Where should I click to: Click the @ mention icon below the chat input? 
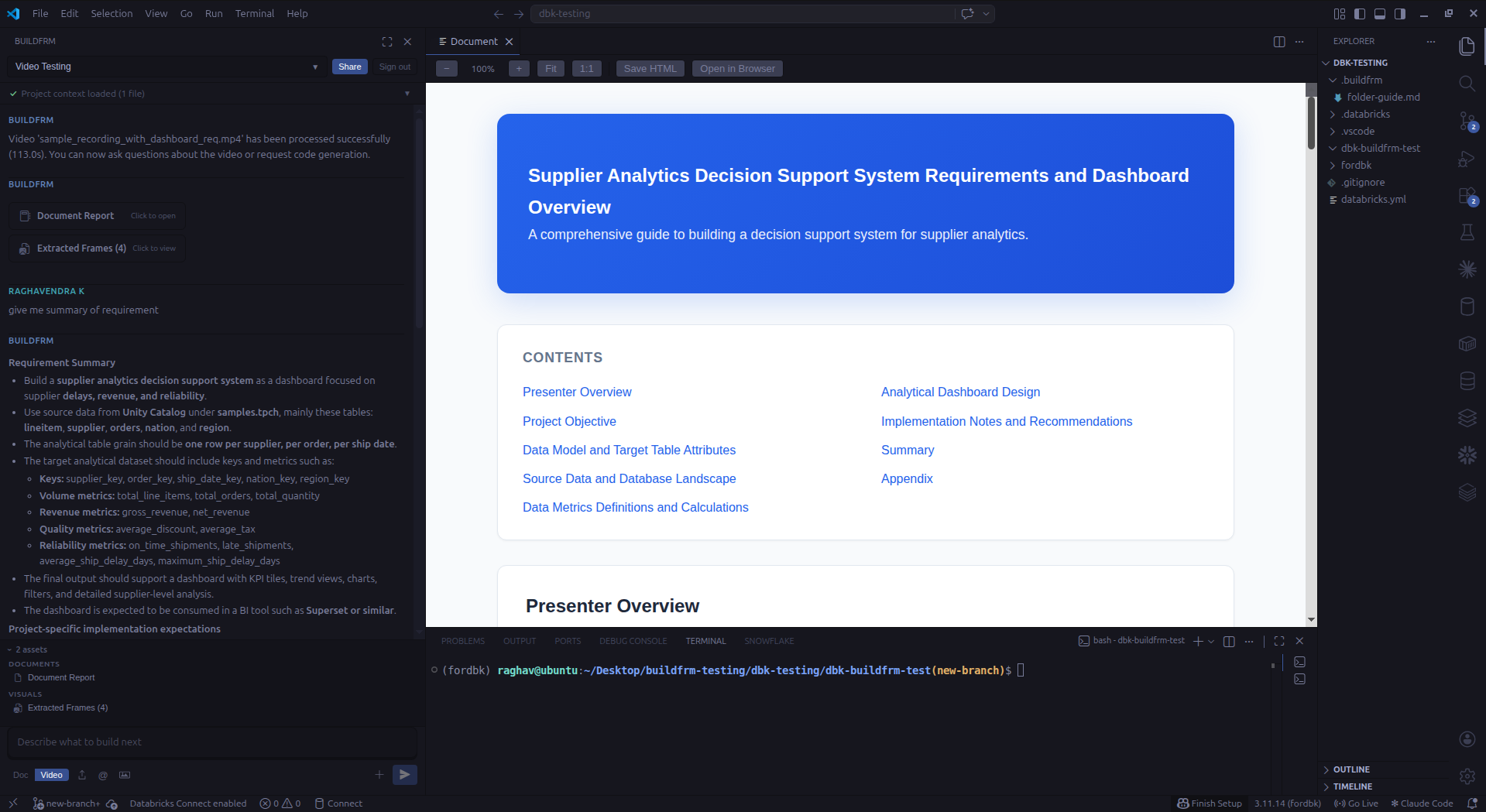click(103, 775)
